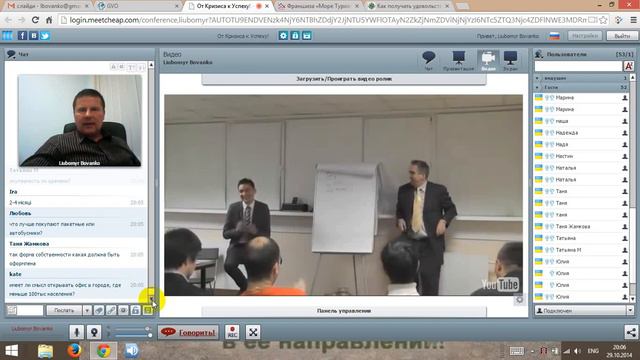Click the attach paperclip icon in chat
This screenshot has width=640, height=360.
pyautogui.click(x=99, y=311)
